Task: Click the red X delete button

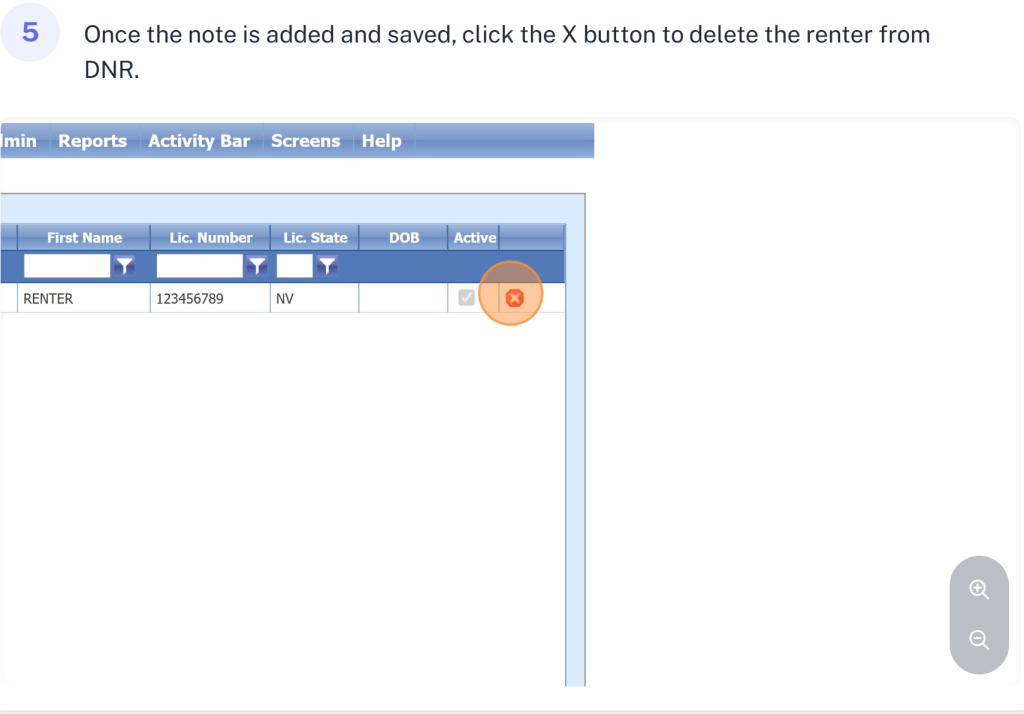Action: coord(514,298)
